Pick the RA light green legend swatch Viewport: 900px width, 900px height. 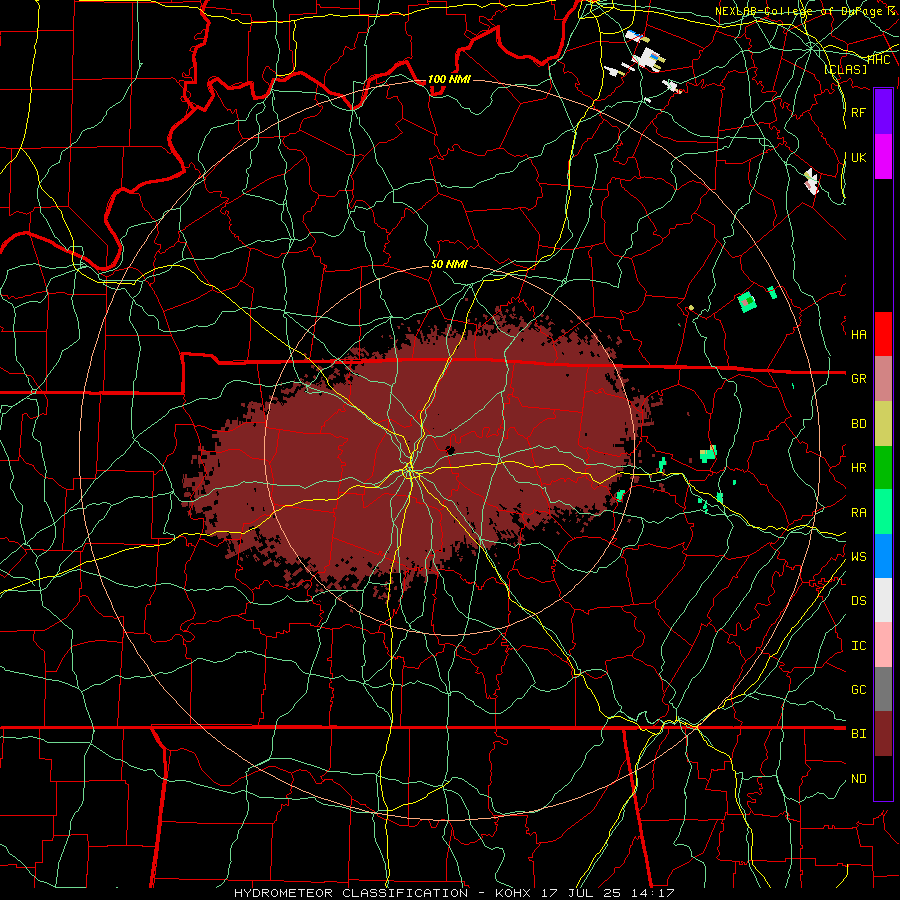883,511
